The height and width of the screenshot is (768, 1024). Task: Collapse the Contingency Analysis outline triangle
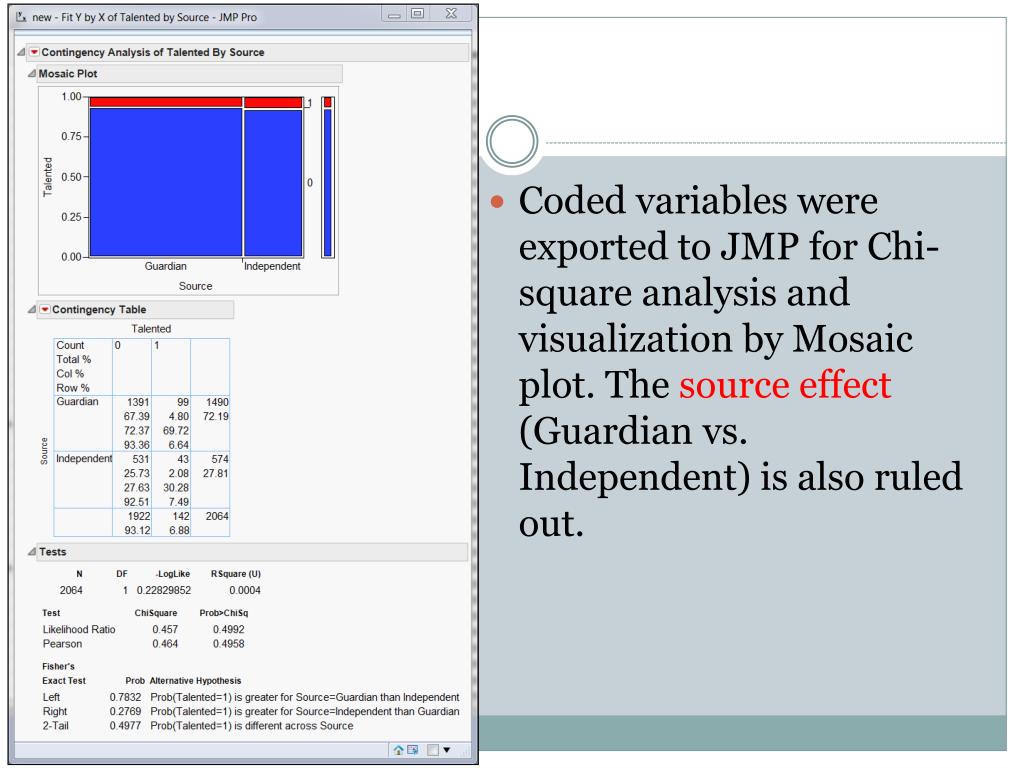click(22, 52)
